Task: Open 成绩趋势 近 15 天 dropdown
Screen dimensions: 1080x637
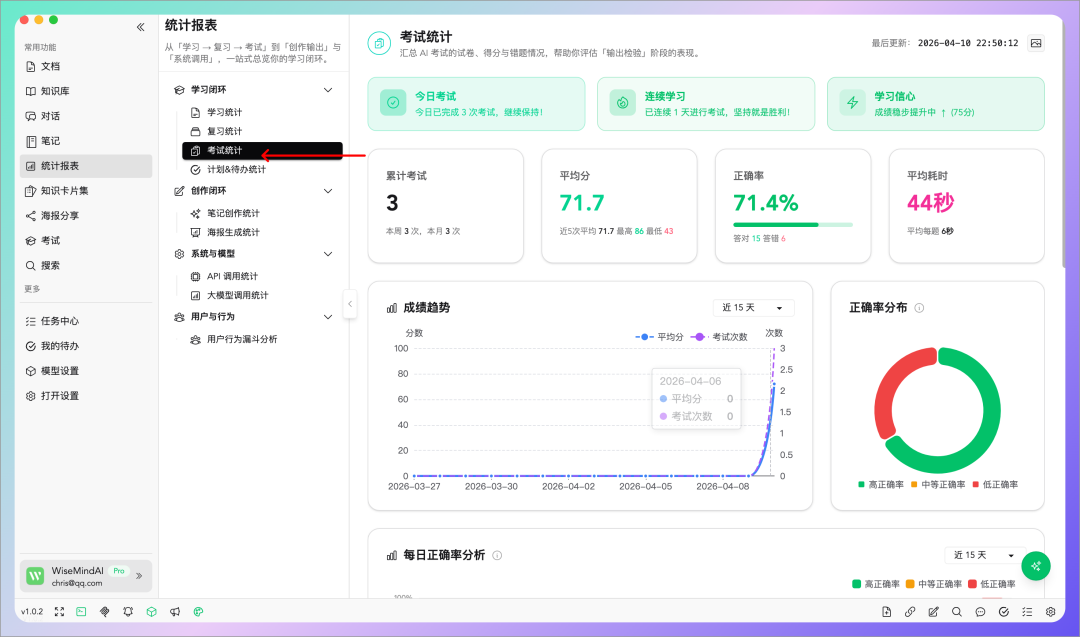Action: point(754,308)
